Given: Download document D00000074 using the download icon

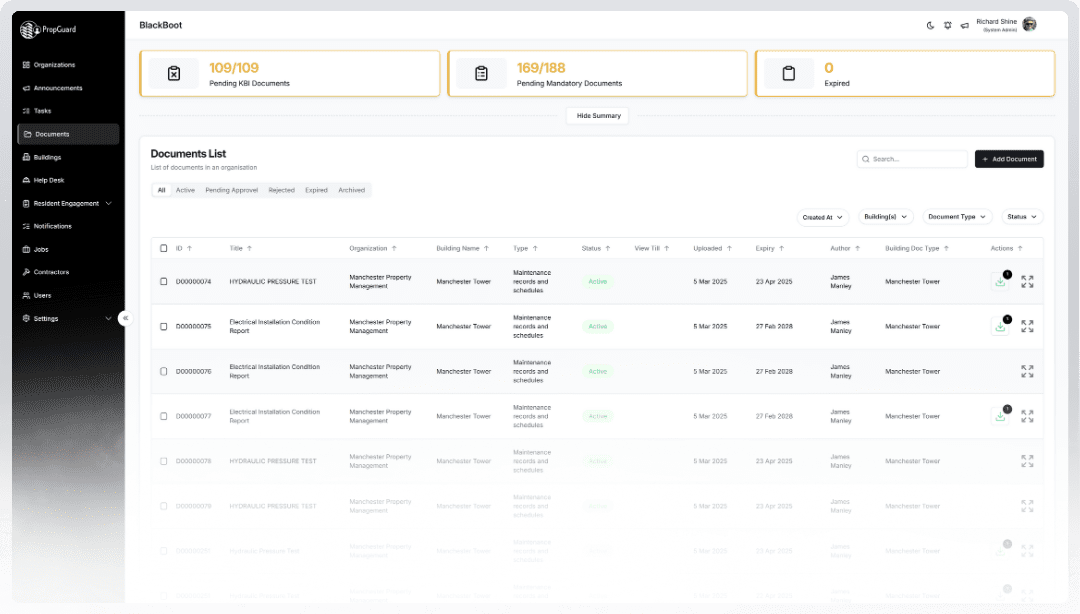Looking at the screenshot, I should point(999,282).
